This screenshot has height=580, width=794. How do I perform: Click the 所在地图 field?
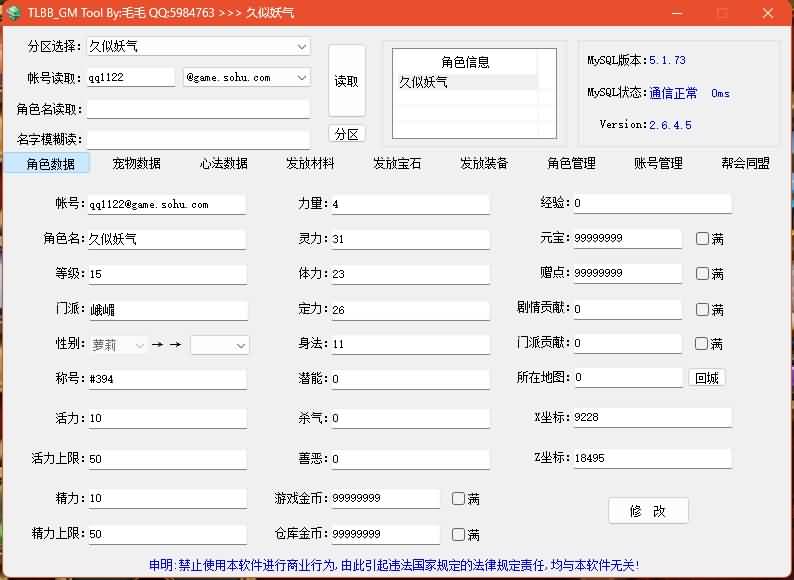(628, 377)
